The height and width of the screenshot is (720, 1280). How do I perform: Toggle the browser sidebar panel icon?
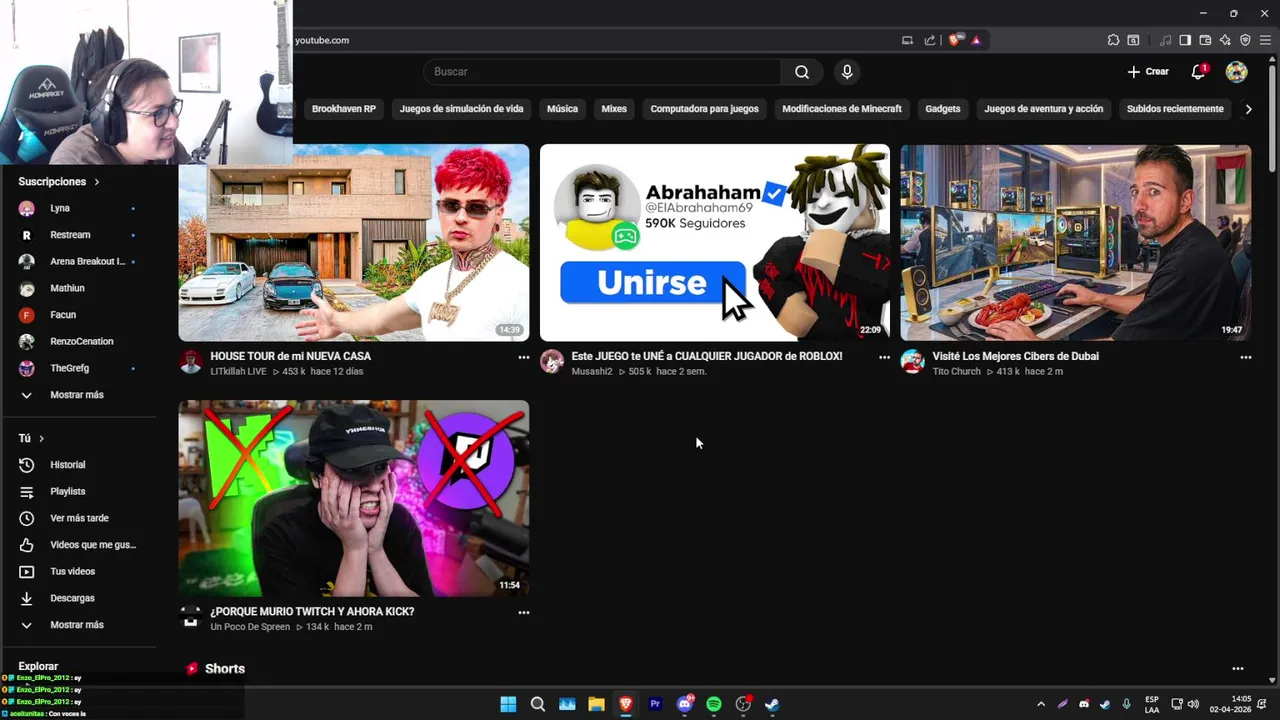1185,40
